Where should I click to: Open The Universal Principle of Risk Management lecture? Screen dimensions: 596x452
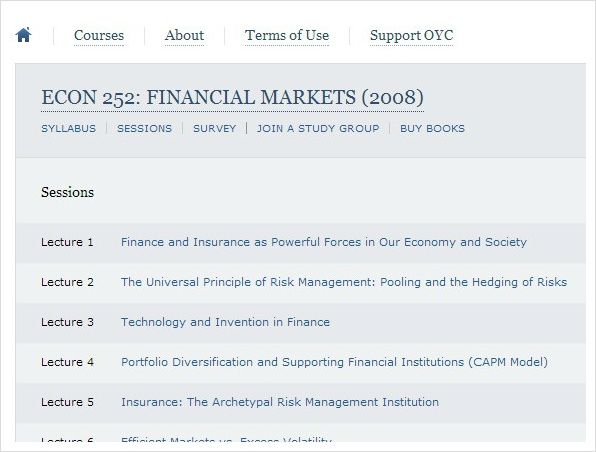coord(344,282)
